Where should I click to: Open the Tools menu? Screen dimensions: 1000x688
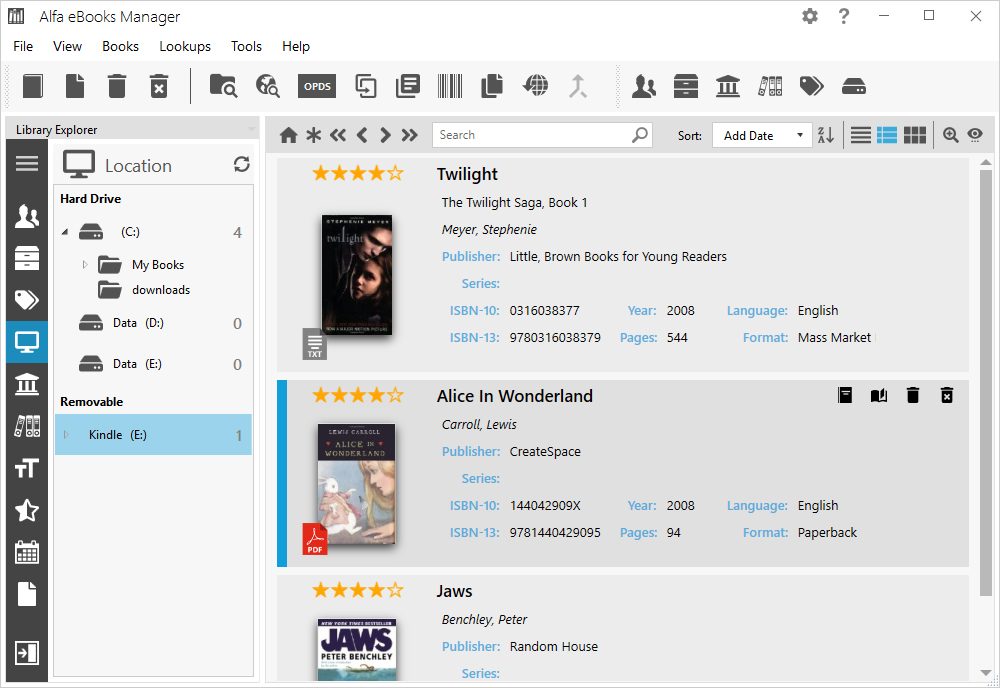point(246,47)
